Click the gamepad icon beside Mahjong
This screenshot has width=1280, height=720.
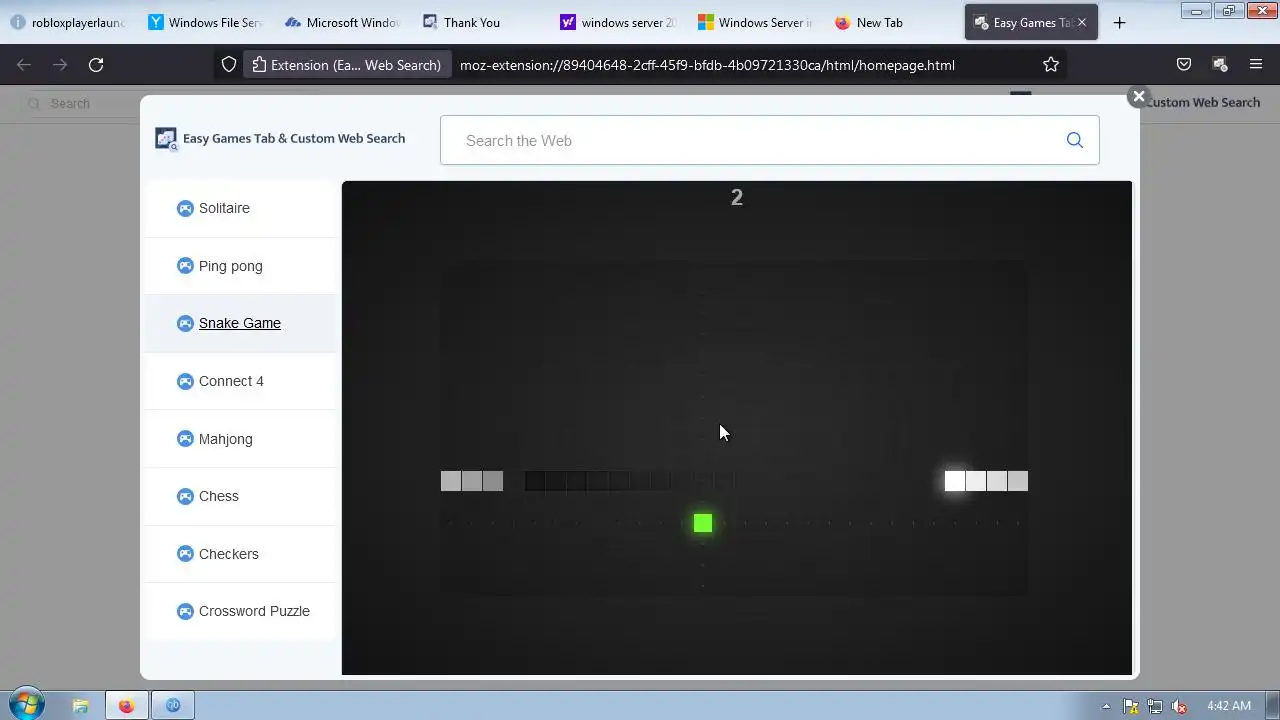tap(185, 439)
